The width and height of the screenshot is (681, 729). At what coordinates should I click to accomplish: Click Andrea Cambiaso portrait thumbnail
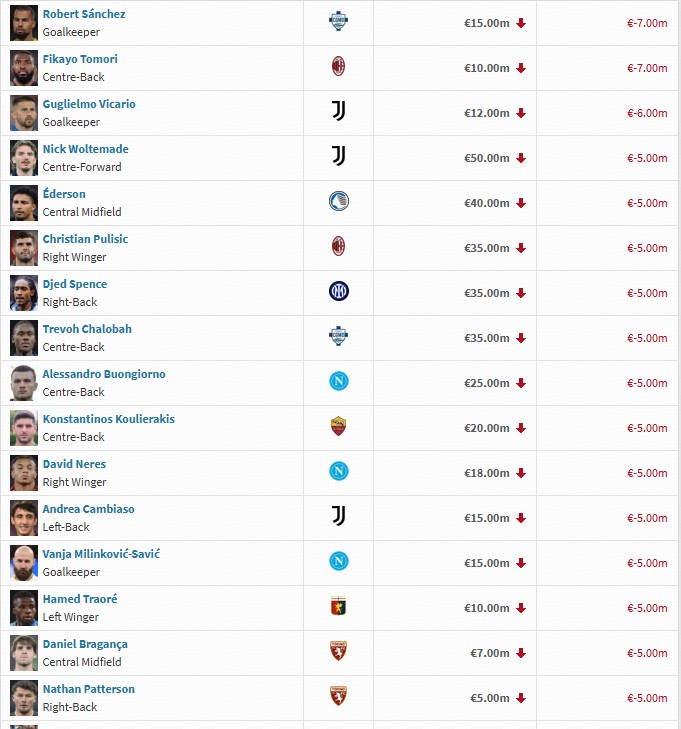pyautogui.click(x=24, y=518)
